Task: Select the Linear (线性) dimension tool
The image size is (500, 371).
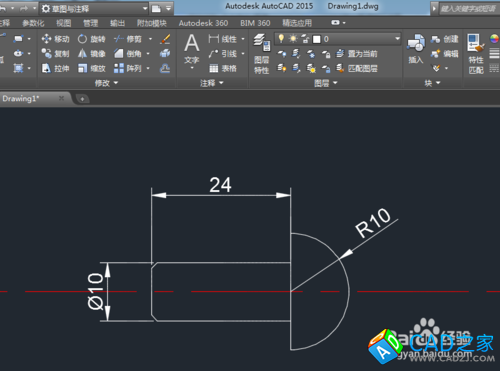Action: (223, 39)
